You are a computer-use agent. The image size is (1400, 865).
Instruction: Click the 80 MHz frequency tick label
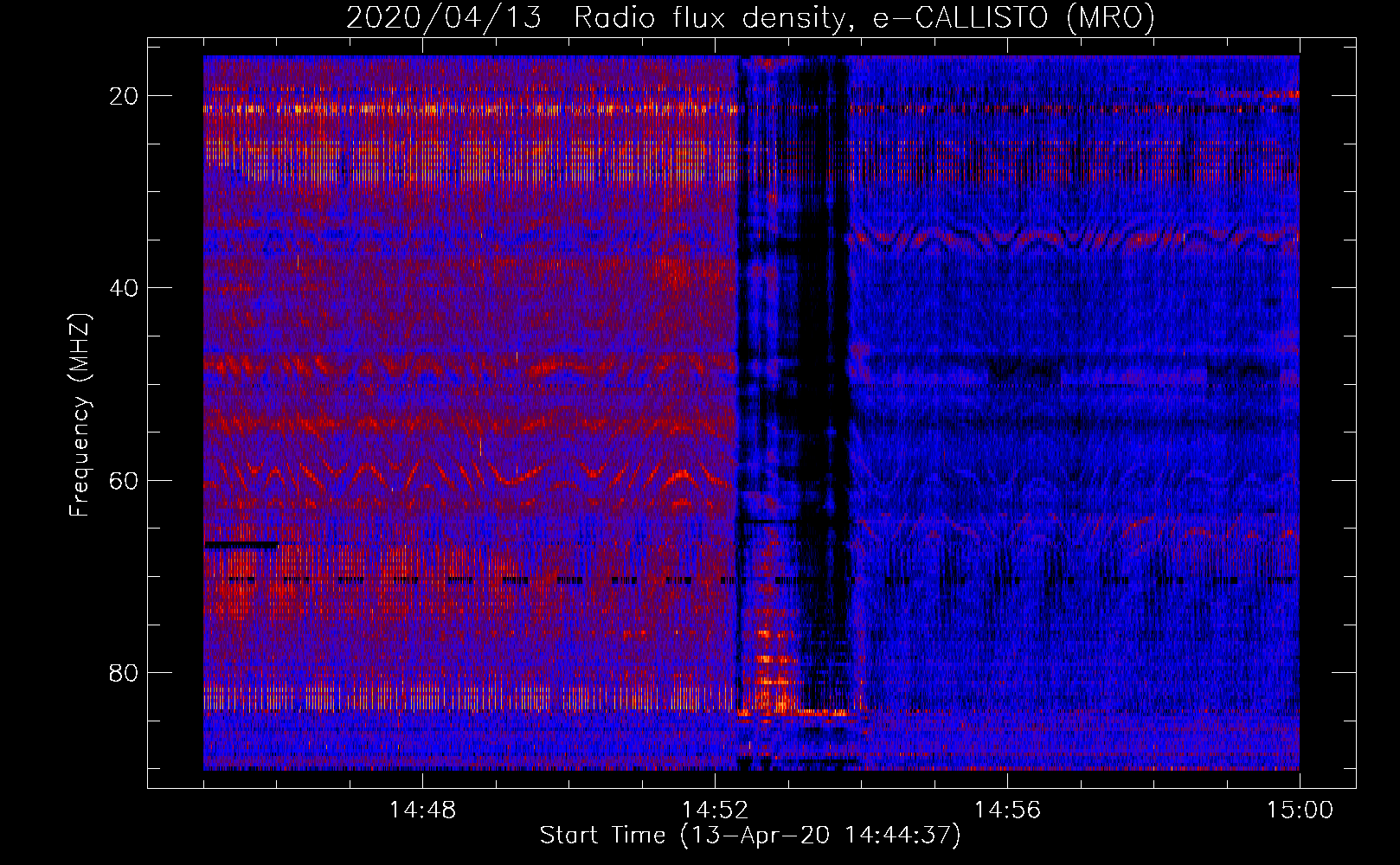pos(125,672)
